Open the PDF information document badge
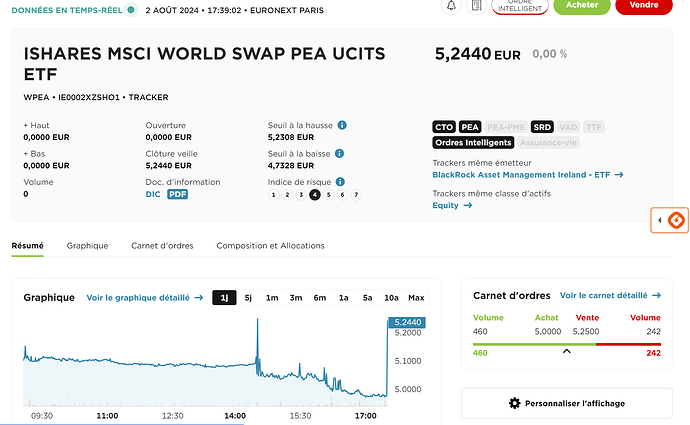This screenshot has width=690, height=425. coord(177,194)
